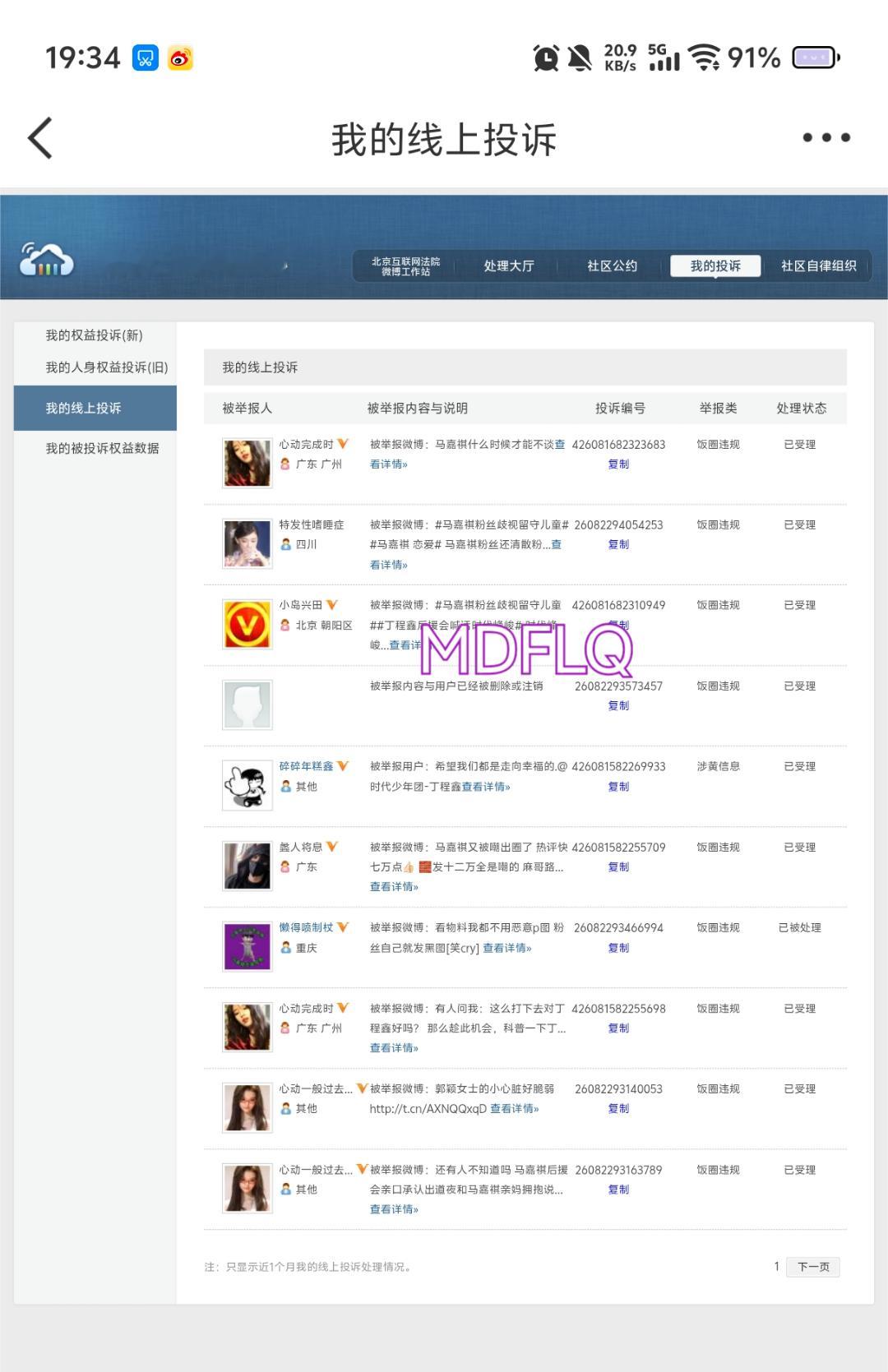Viewport: 888px width, 1372px height.
Task: Copy complaint number 426081582269933
Action: [618, 787]
